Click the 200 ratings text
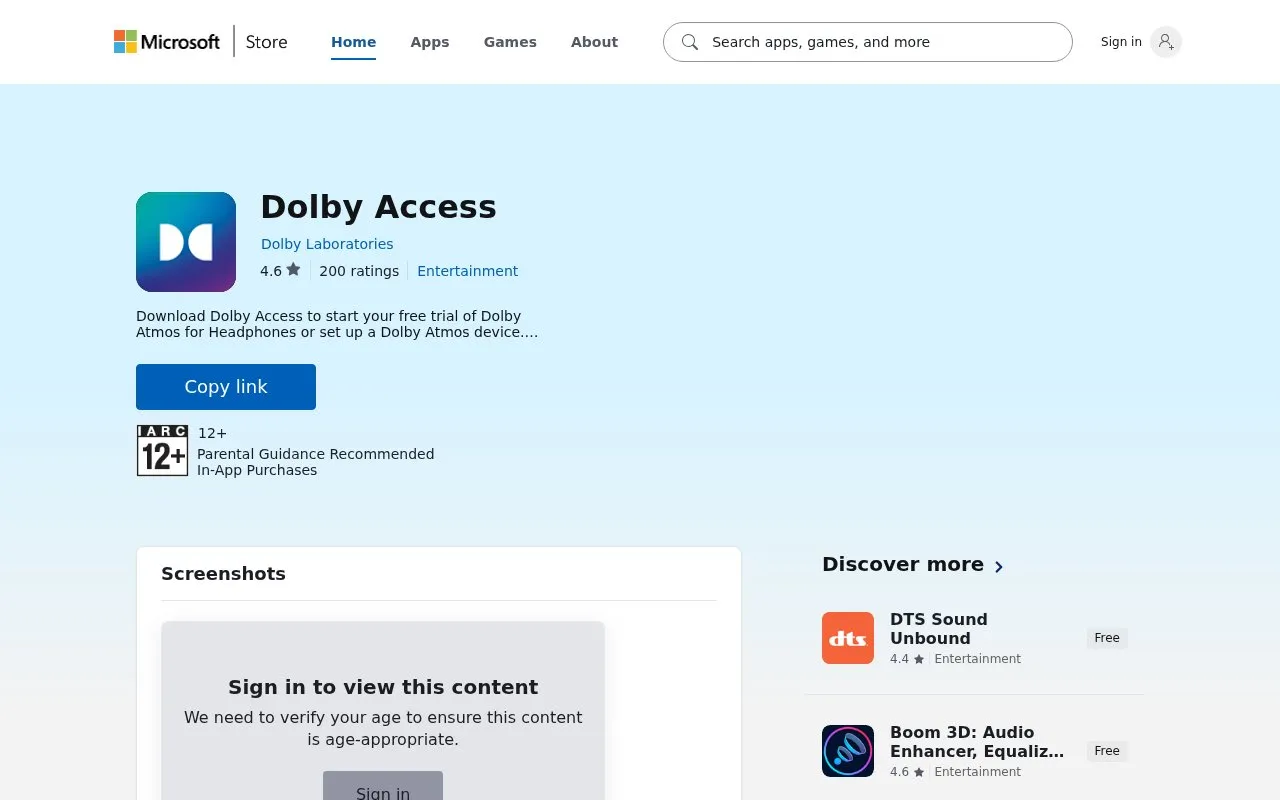Image resolution: width=1280 pixels, height=800 pixels. [359, 271]
